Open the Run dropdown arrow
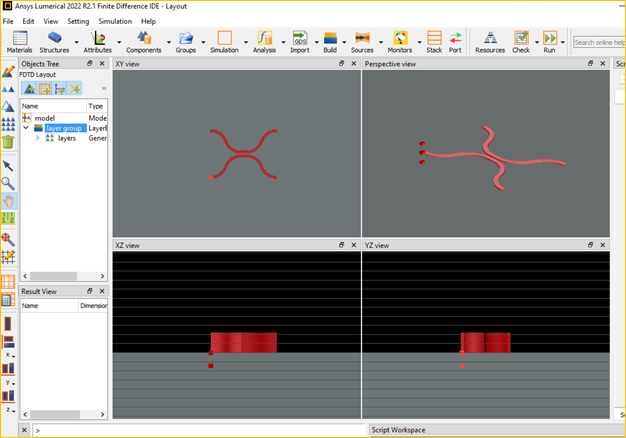 (x=563, y=42)
